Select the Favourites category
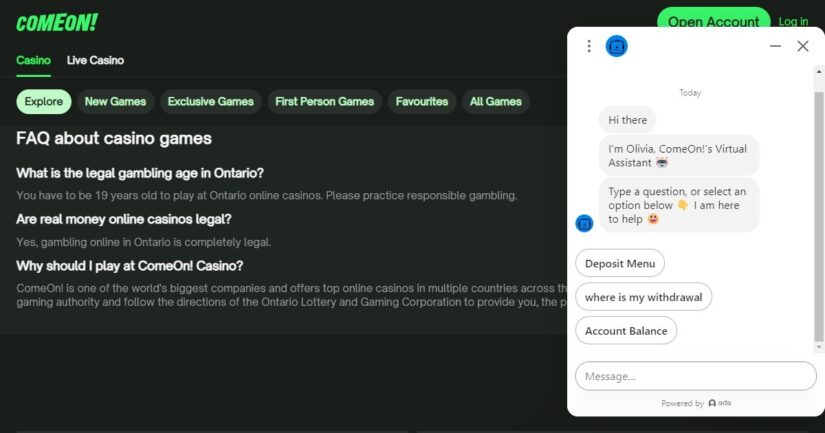 point(422,102)
